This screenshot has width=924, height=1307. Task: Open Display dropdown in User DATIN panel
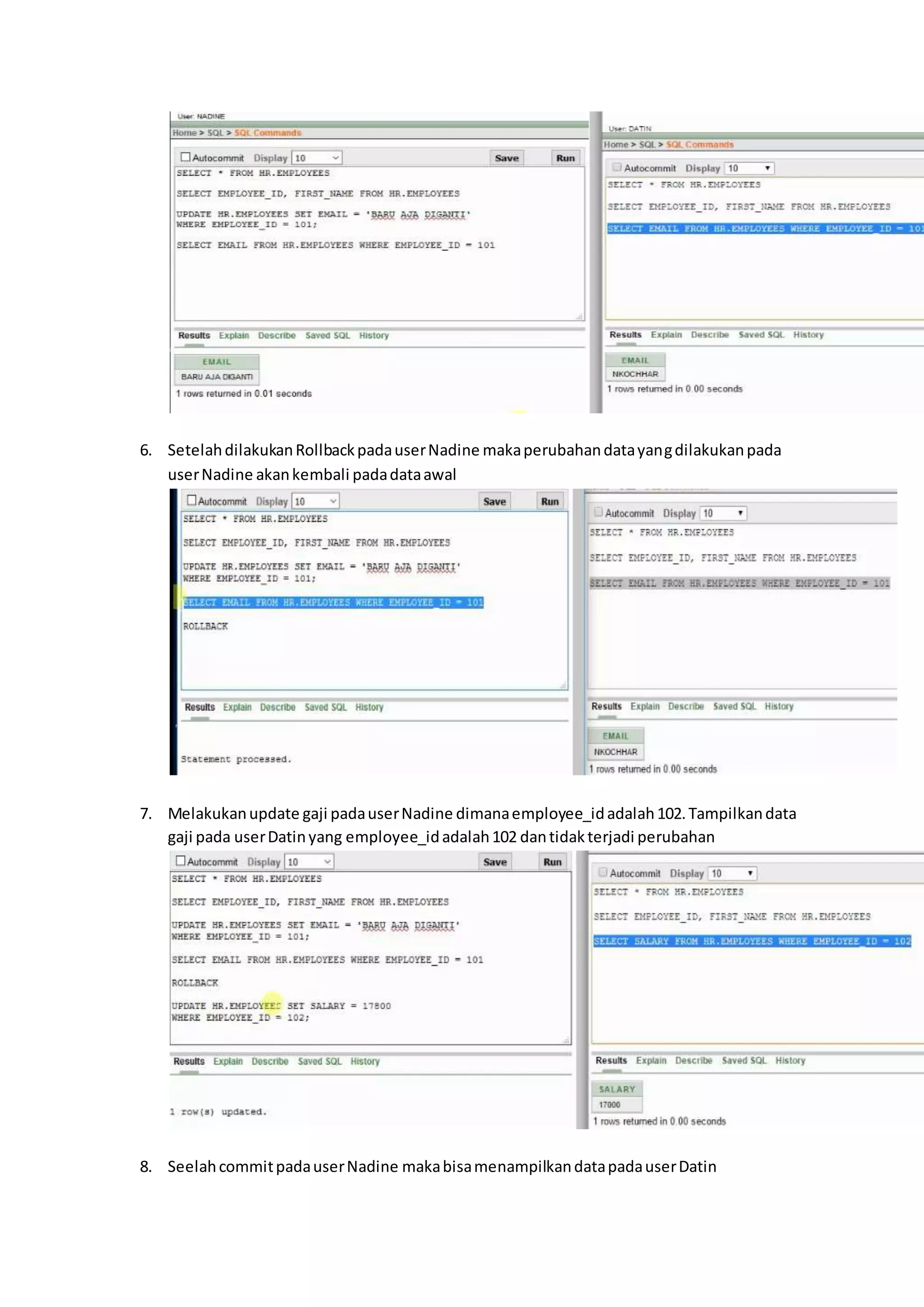749,168
